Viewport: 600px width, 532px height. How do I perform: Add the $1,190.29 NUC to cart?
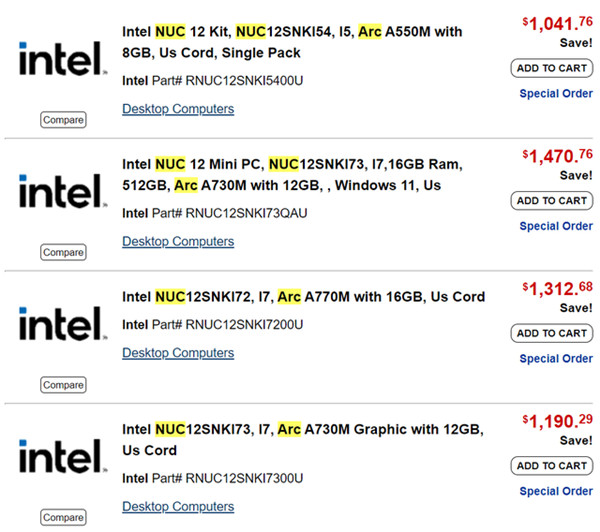[551, 465]
